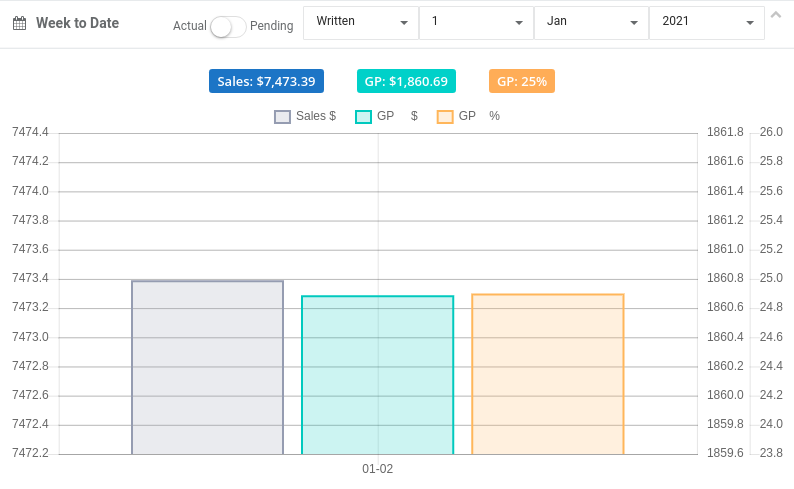Toggle the Sales $ legend swatch
The height and width of the screenshot is (489, 794).
tap(282, 116)
